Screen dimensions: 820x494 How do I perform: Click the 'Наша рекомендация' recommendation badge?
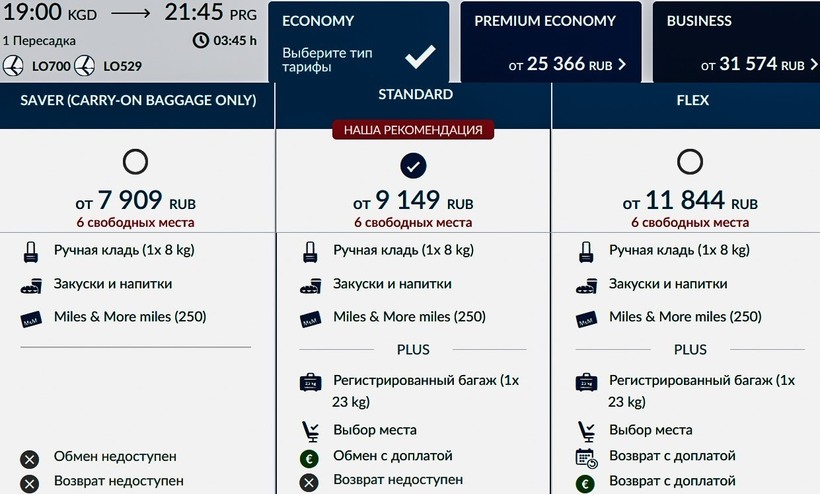(413, 130)
